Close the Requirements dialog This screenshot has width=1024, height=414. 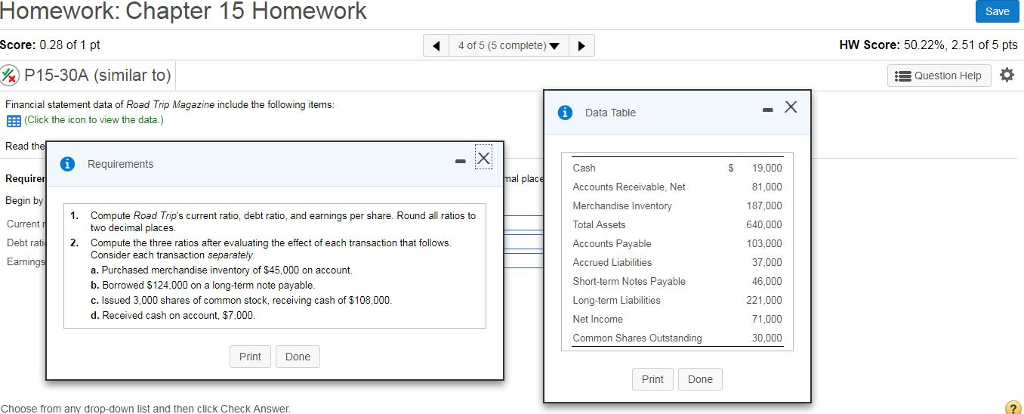coord(483,157)
